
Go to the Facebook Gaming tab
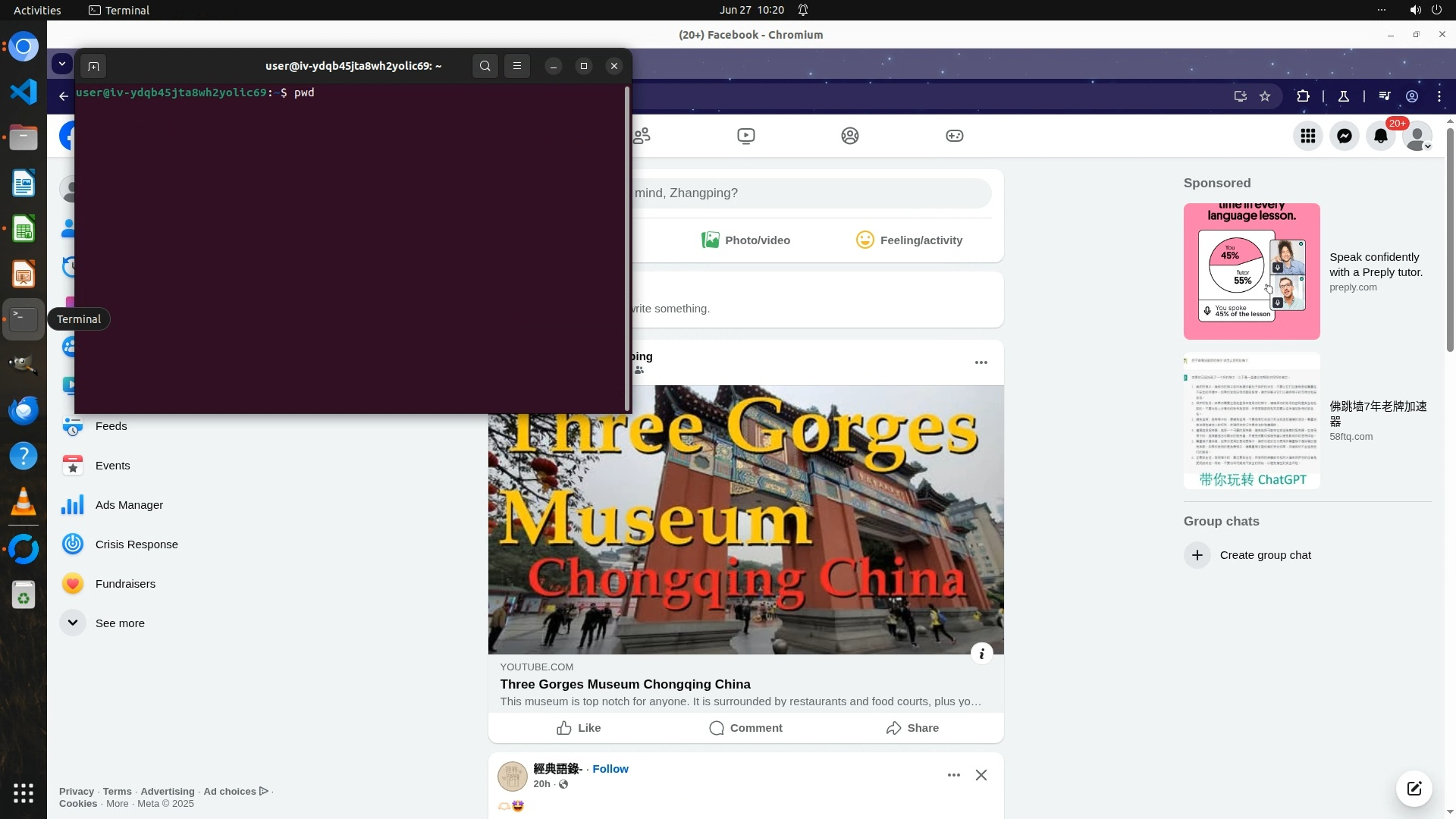coord(954,136)
